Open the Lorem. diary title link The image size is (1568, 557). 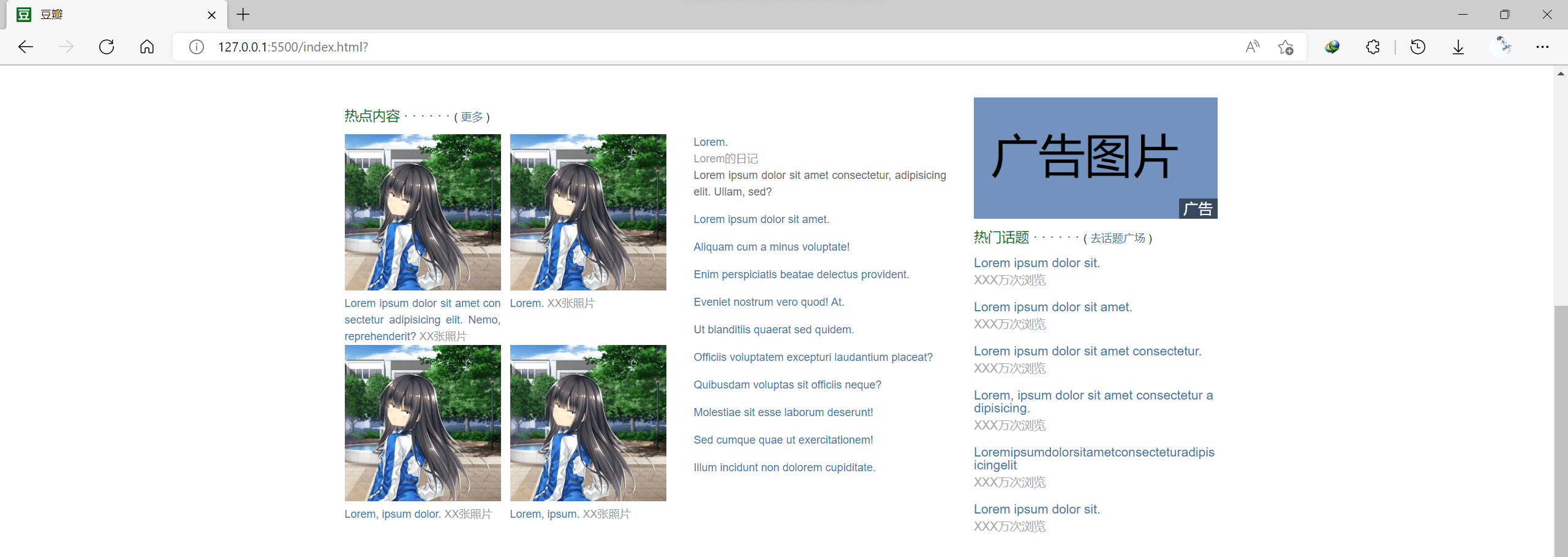710,142
